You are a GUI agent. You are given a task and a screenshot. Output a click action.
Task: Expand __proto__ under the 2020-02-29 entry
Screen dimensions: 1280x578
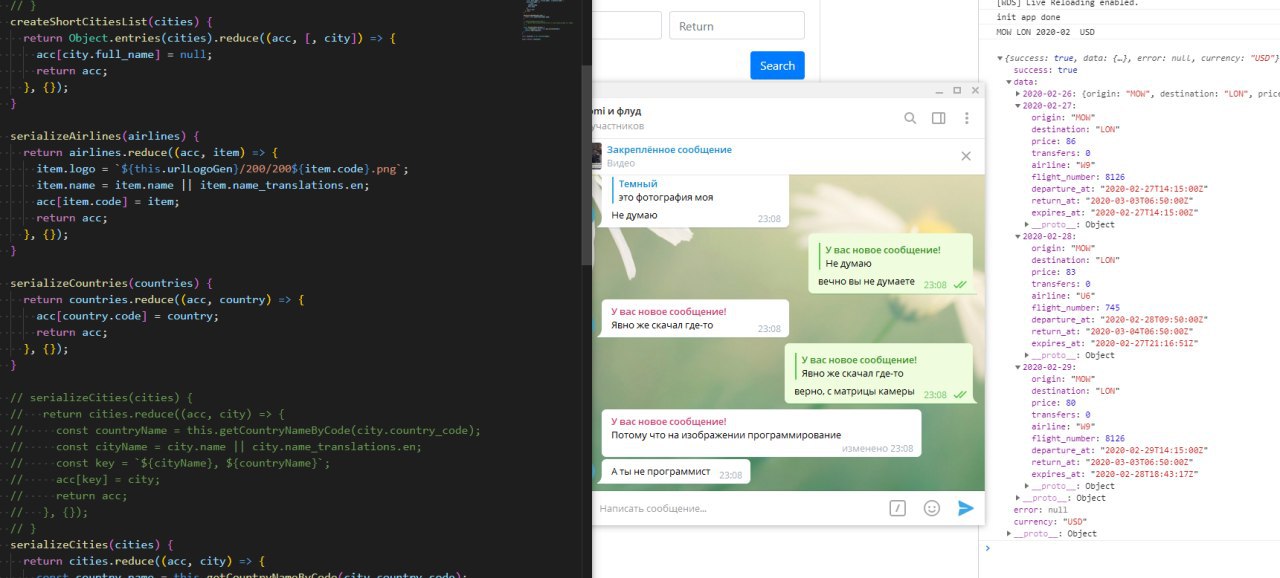1027,486
